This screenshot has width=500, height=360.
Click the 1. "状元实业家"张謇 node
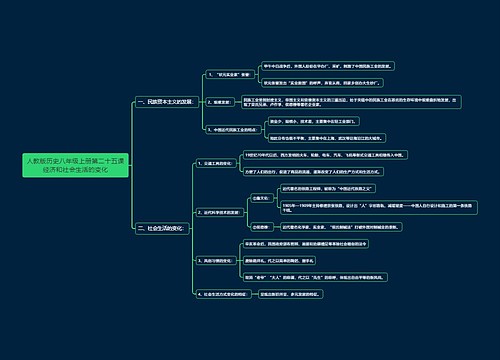click(x=230, y=74)
